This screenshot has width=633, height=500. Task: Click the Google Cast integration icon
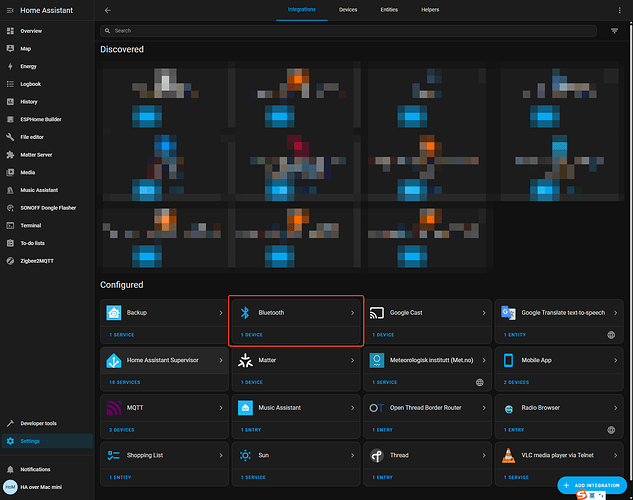pyautogui.click(x=377, y=313)
